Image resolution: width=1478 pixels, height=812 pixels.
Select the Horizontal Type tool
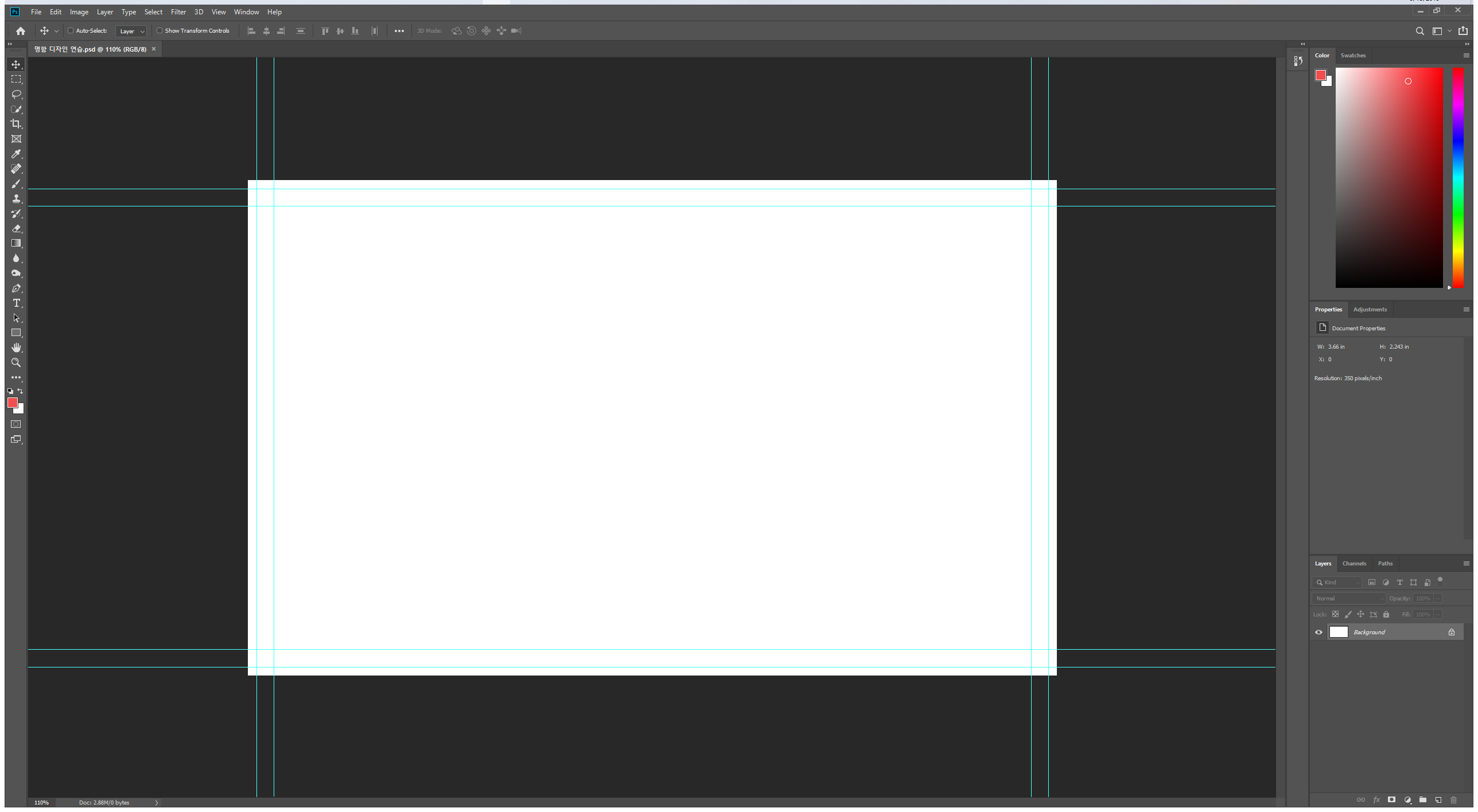[16, 303]
